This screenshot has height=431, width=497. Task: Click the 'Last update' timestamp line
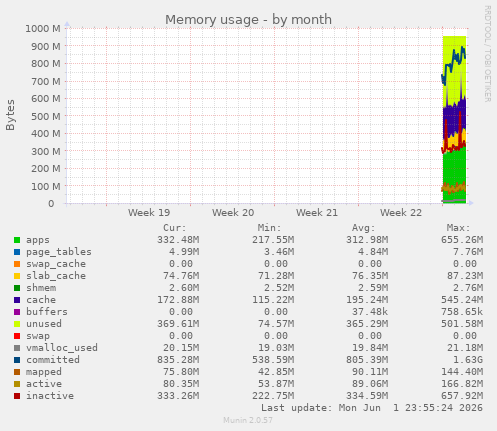(372, 408)
